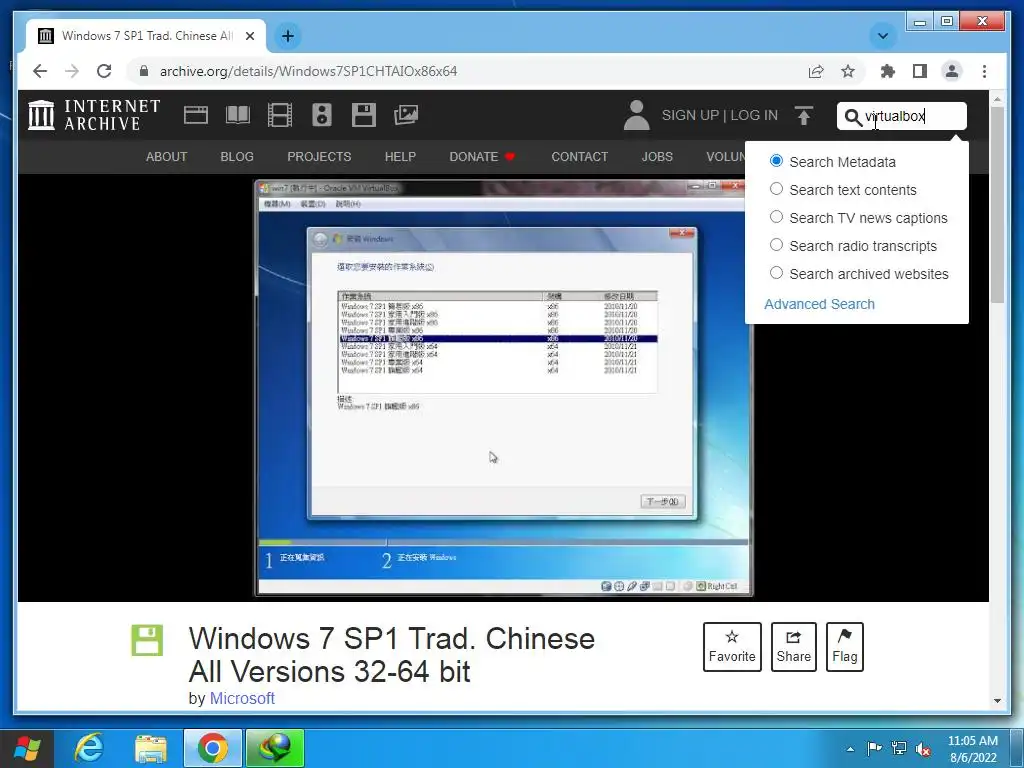The width and height of the screenshot is (1024, 768).
Task: Click the search magnifier icon
Action: 852,117
